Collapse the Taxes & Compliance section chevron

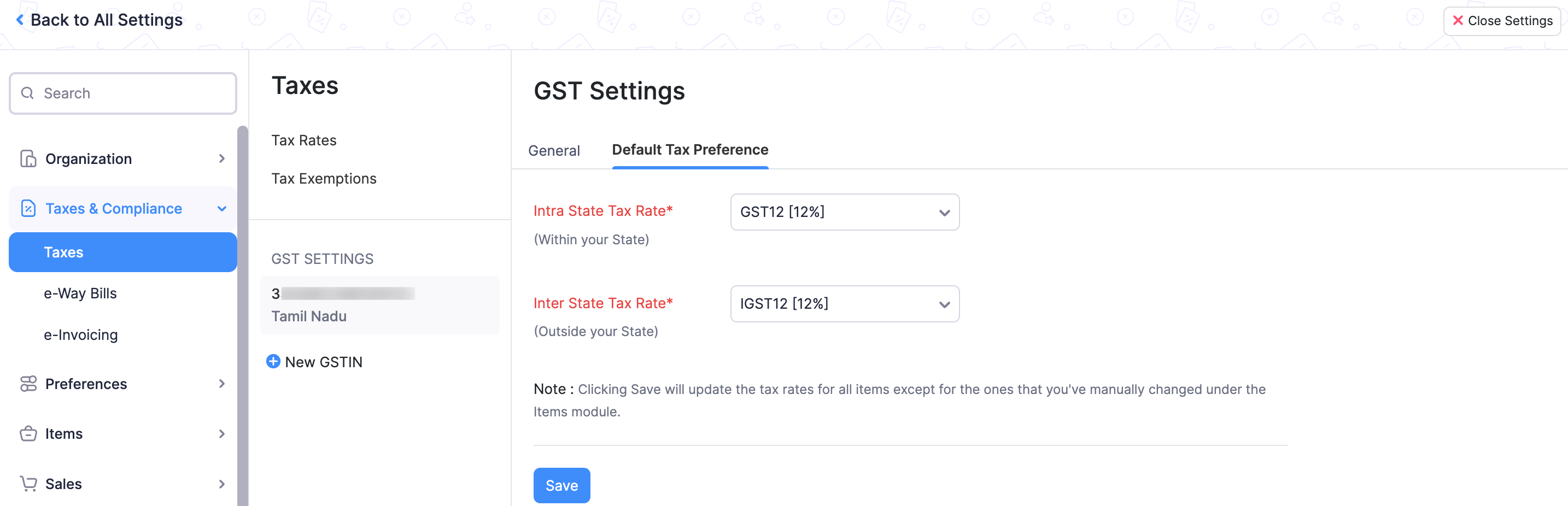[221, 209]
